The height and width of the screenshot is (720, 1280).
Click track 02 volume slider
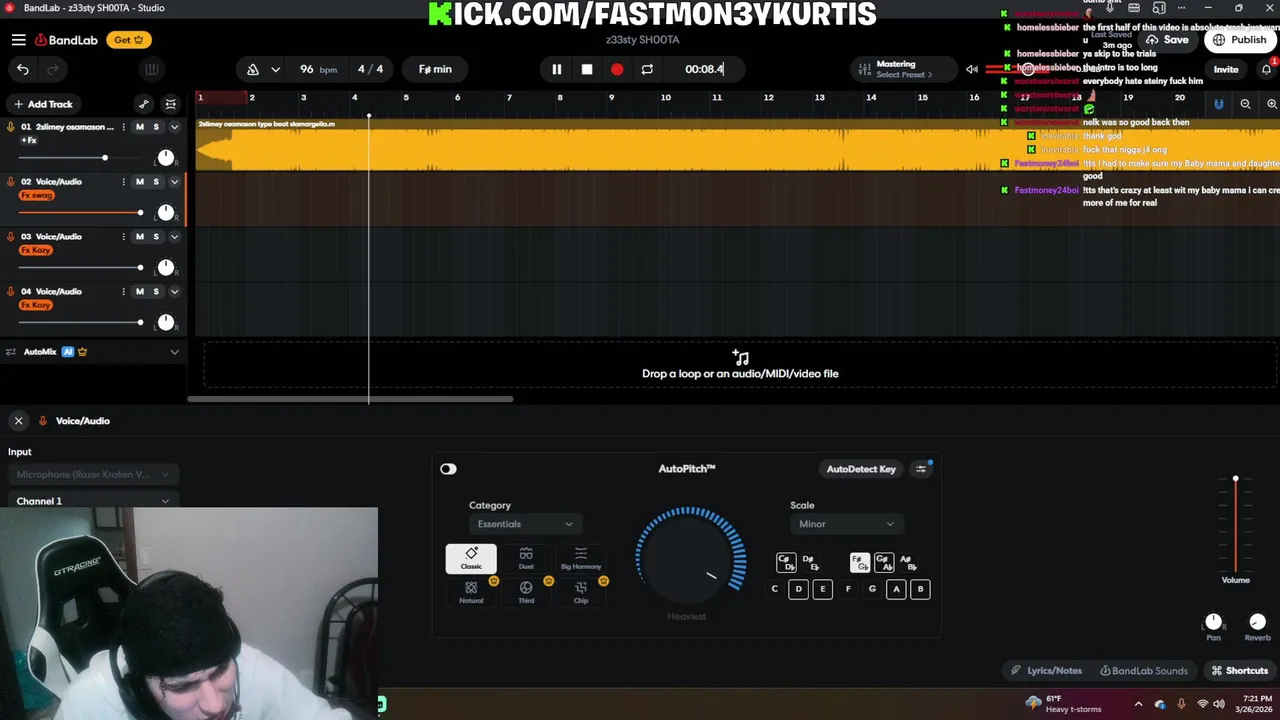pos(80,213)
